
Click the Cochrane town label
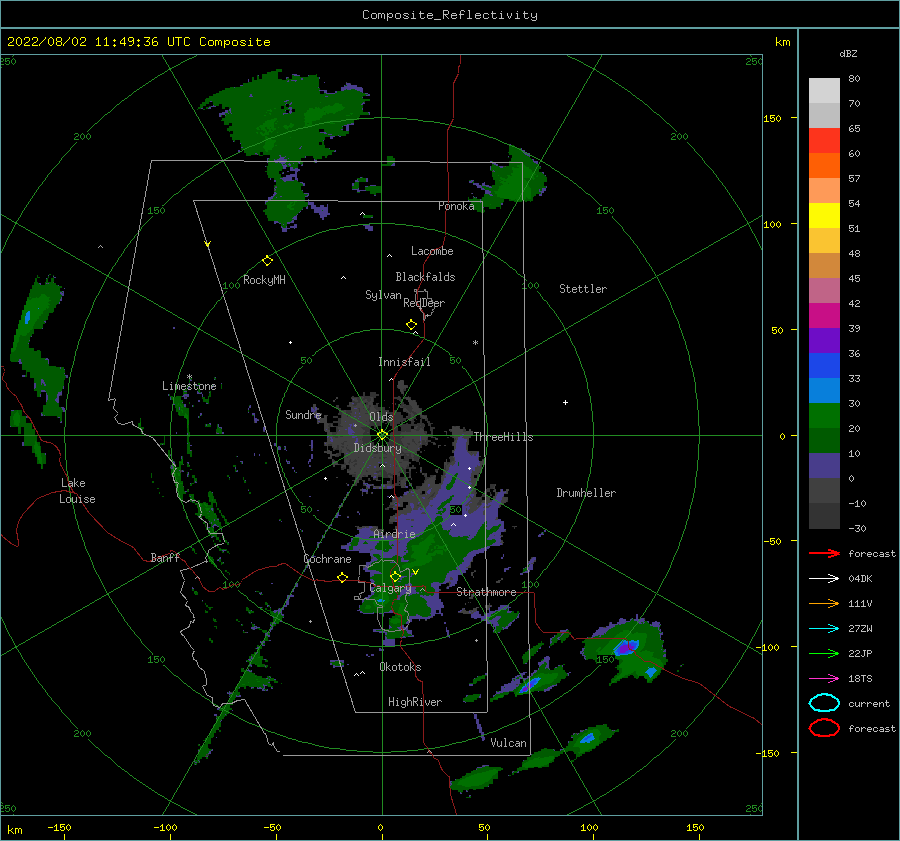(327, 559)
